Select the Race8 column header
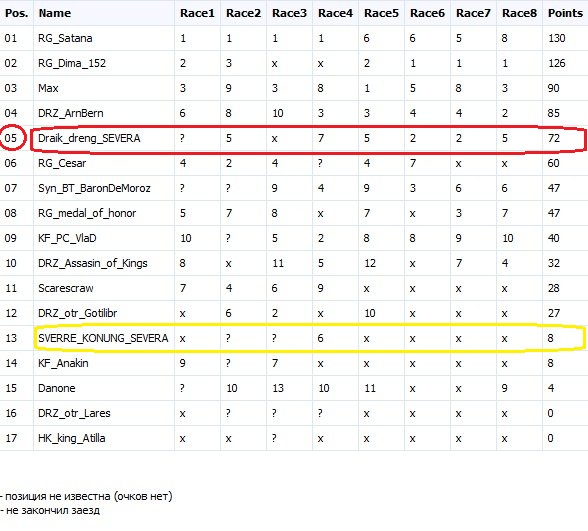Viewport: 588px width, 531px height. 519,13
